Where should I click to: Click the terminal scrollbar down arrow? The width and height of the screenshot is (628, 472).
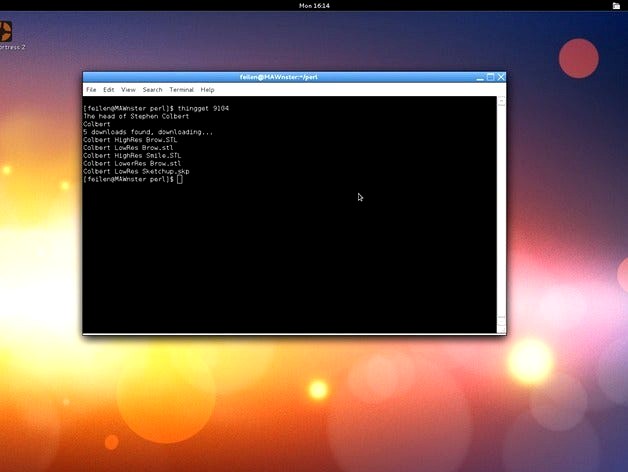click(x=501, y=327)
